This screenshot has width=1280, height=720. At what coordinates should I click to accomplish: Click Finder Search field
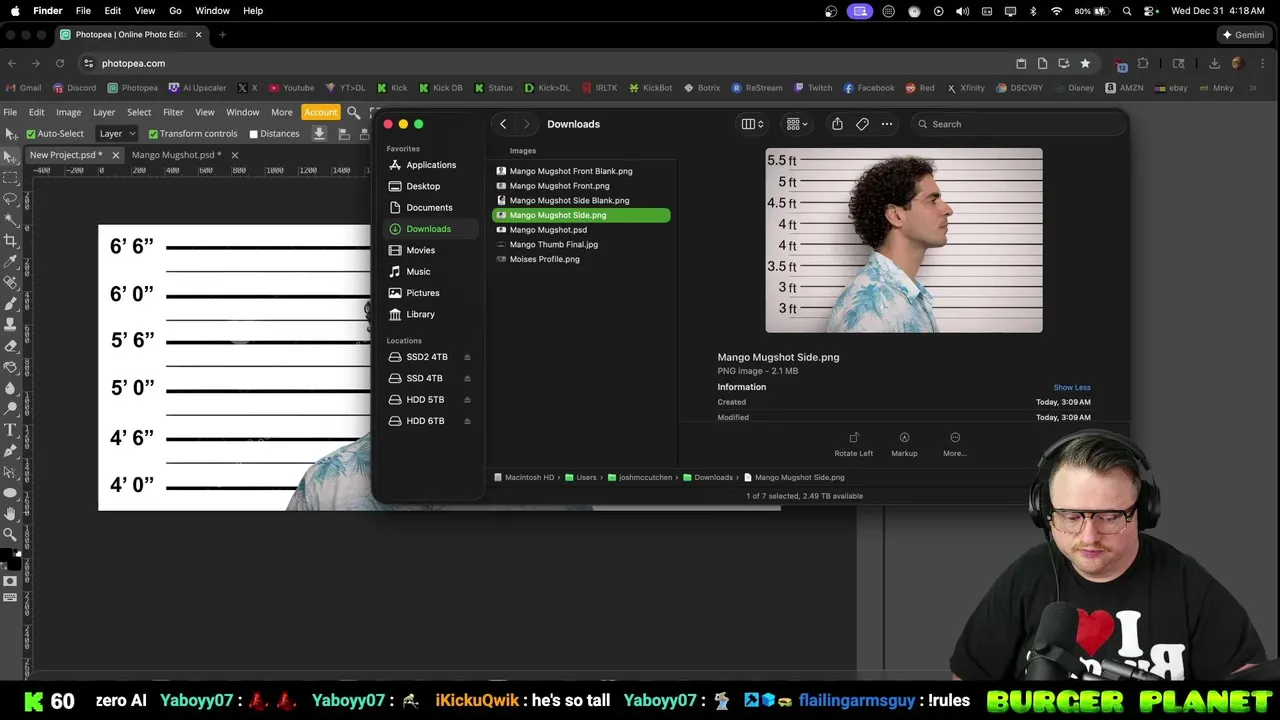[x=1018, y=124]
